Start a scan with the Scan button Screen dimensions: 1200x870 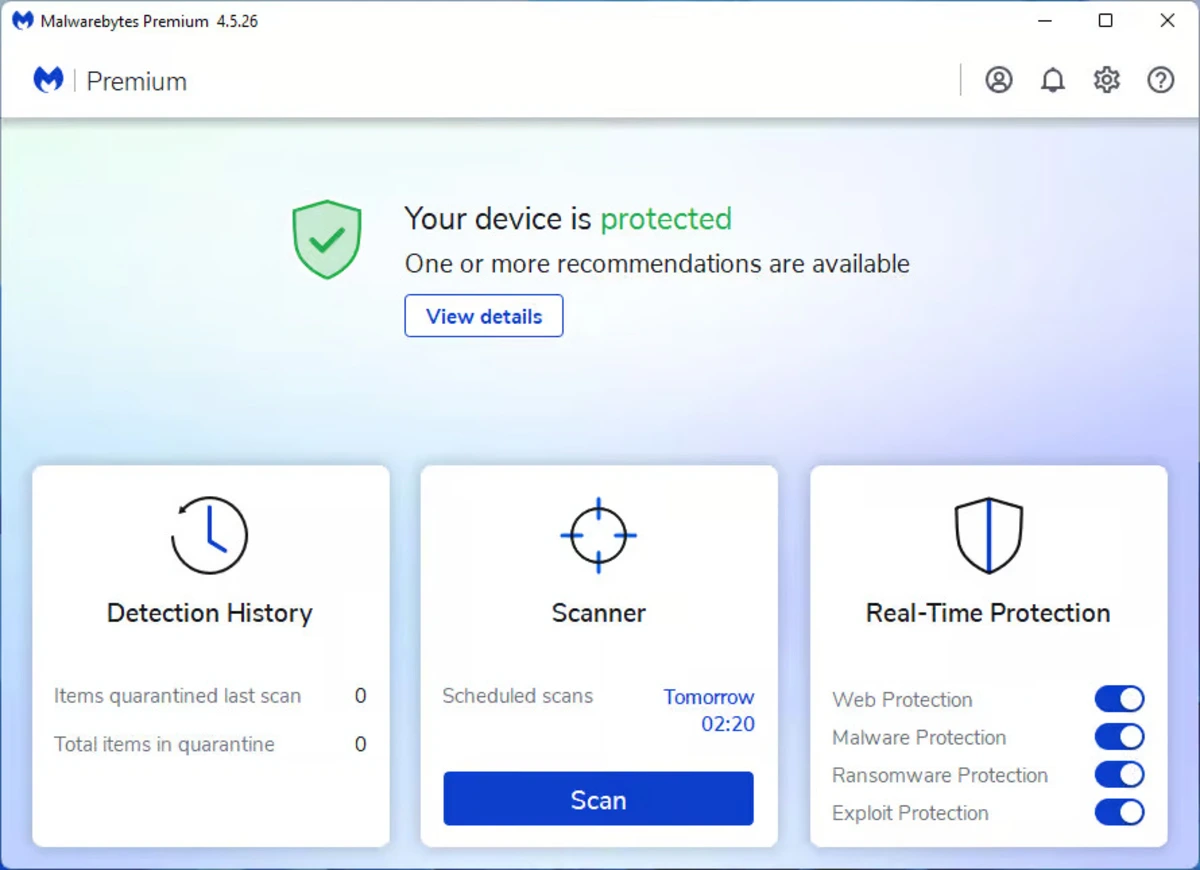point(598,799)
